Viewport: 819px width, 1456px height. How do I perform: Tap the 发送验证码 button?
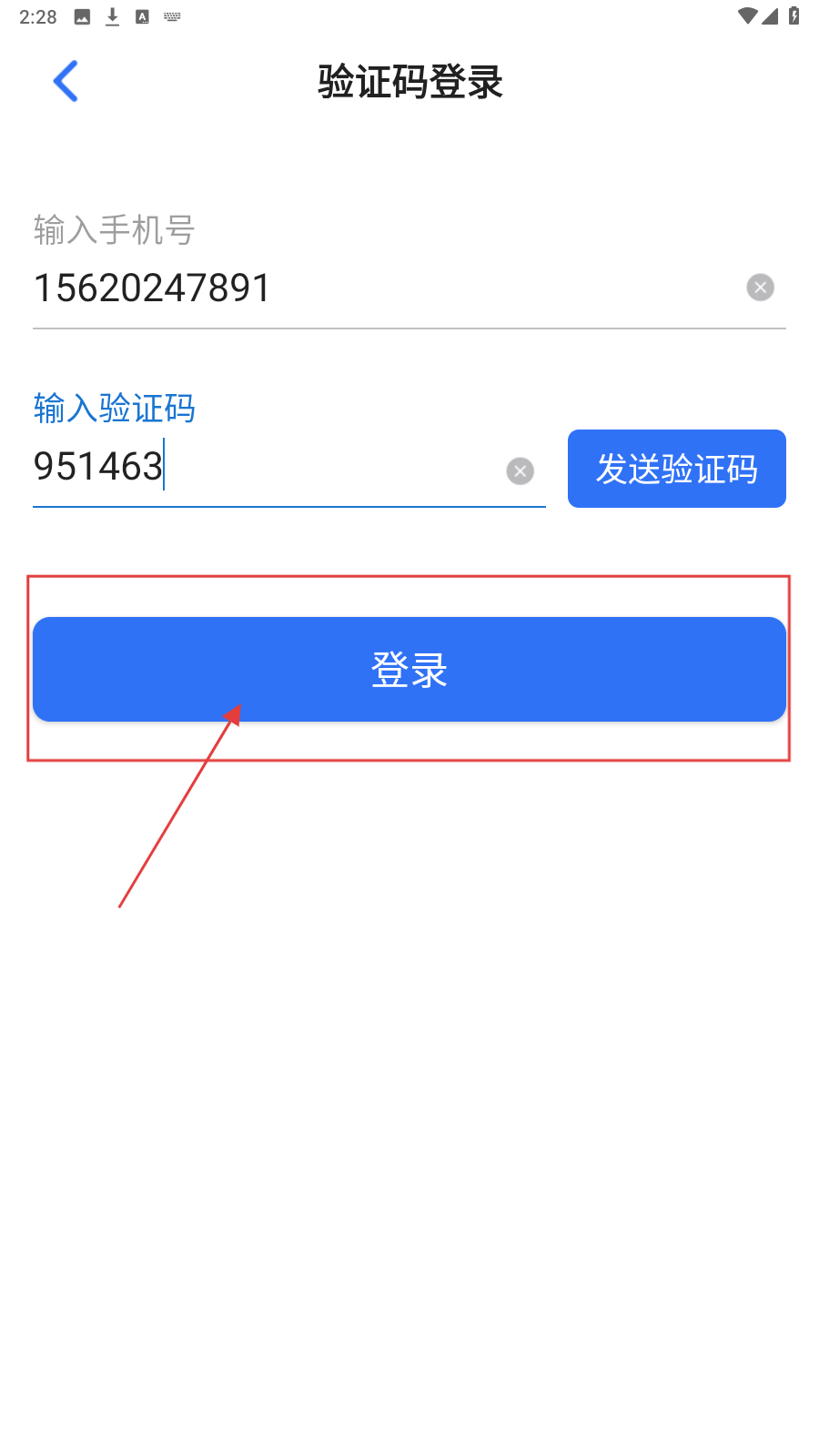(x=677, y=469)
